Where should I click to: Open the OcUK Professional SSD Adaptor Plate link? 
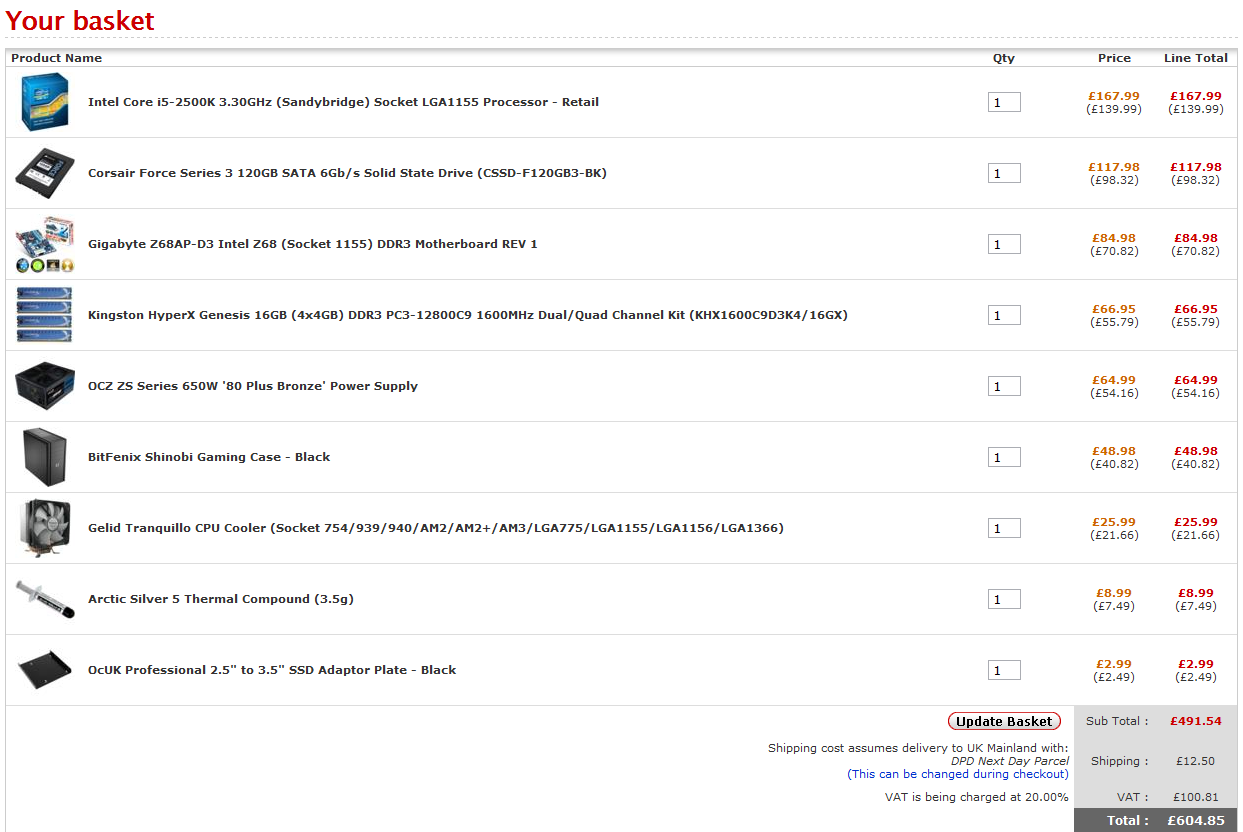point(272,670)
